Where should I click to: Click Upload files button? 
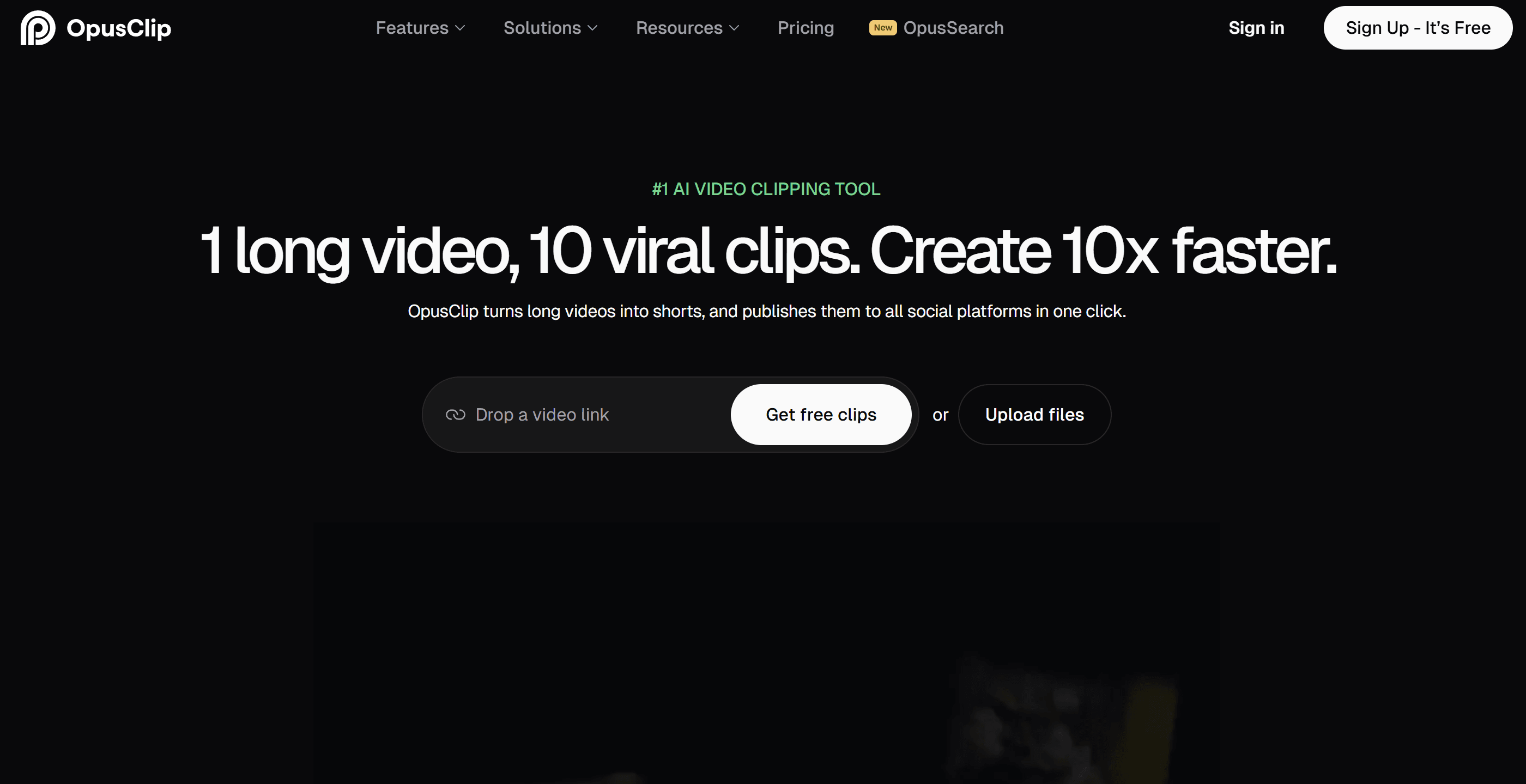(1034, 415)
